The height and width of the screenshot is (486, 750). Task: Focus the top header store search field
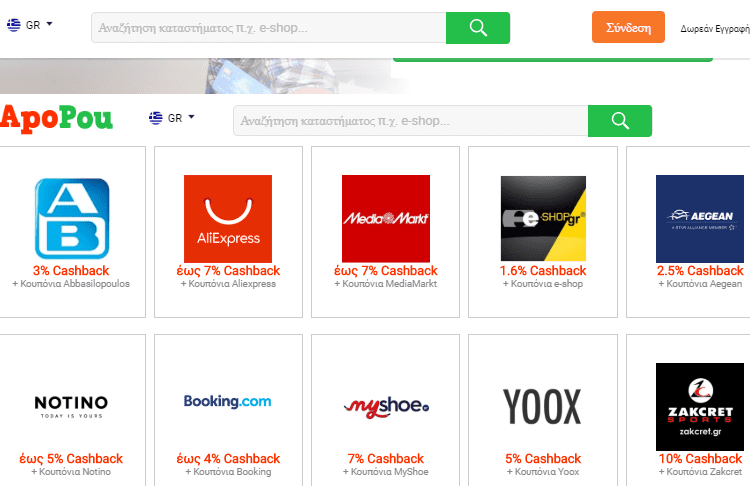(269, 28)
